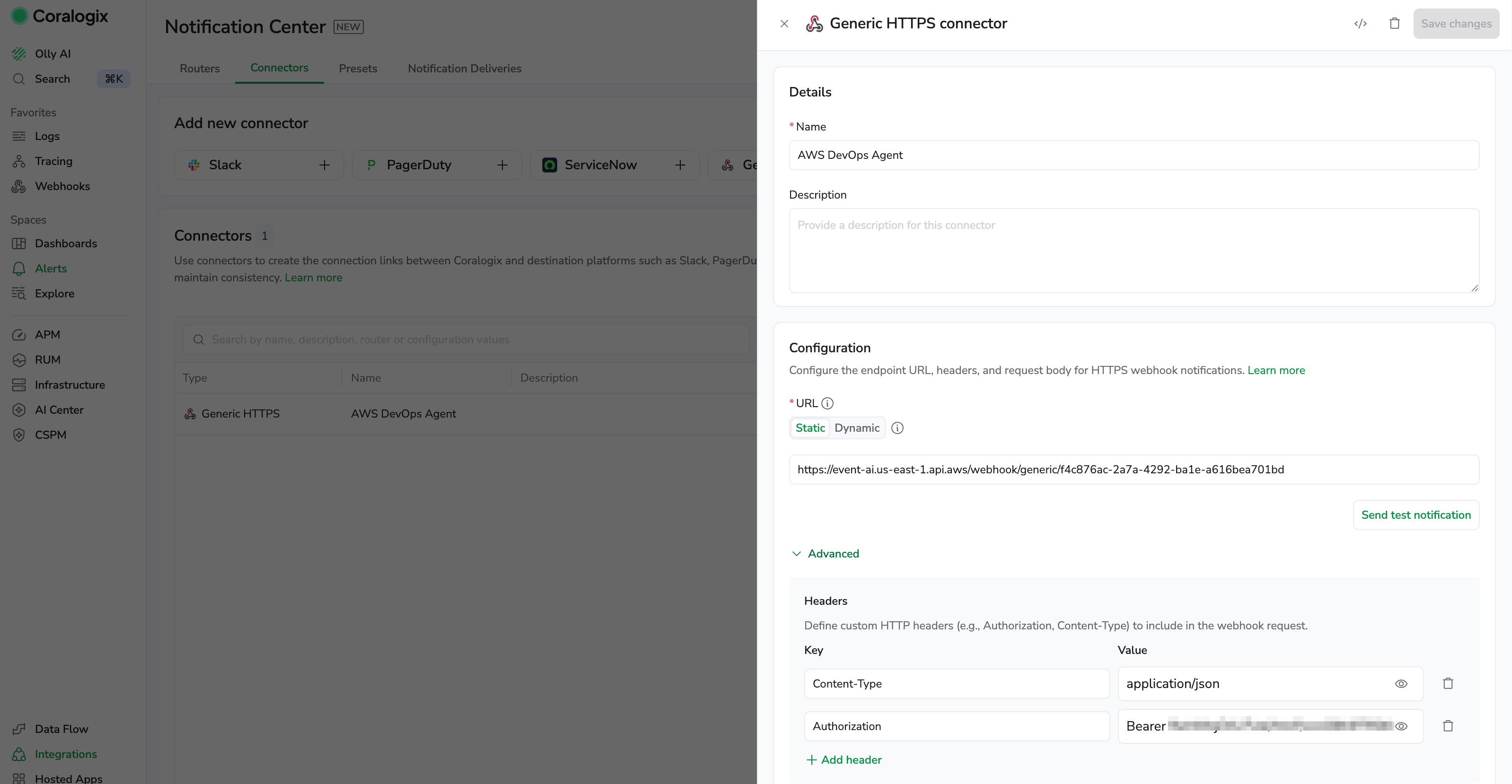This screenshot has width=1512, height=784.
Task: Click the connectors search field
Action: [x=466, y=339]
